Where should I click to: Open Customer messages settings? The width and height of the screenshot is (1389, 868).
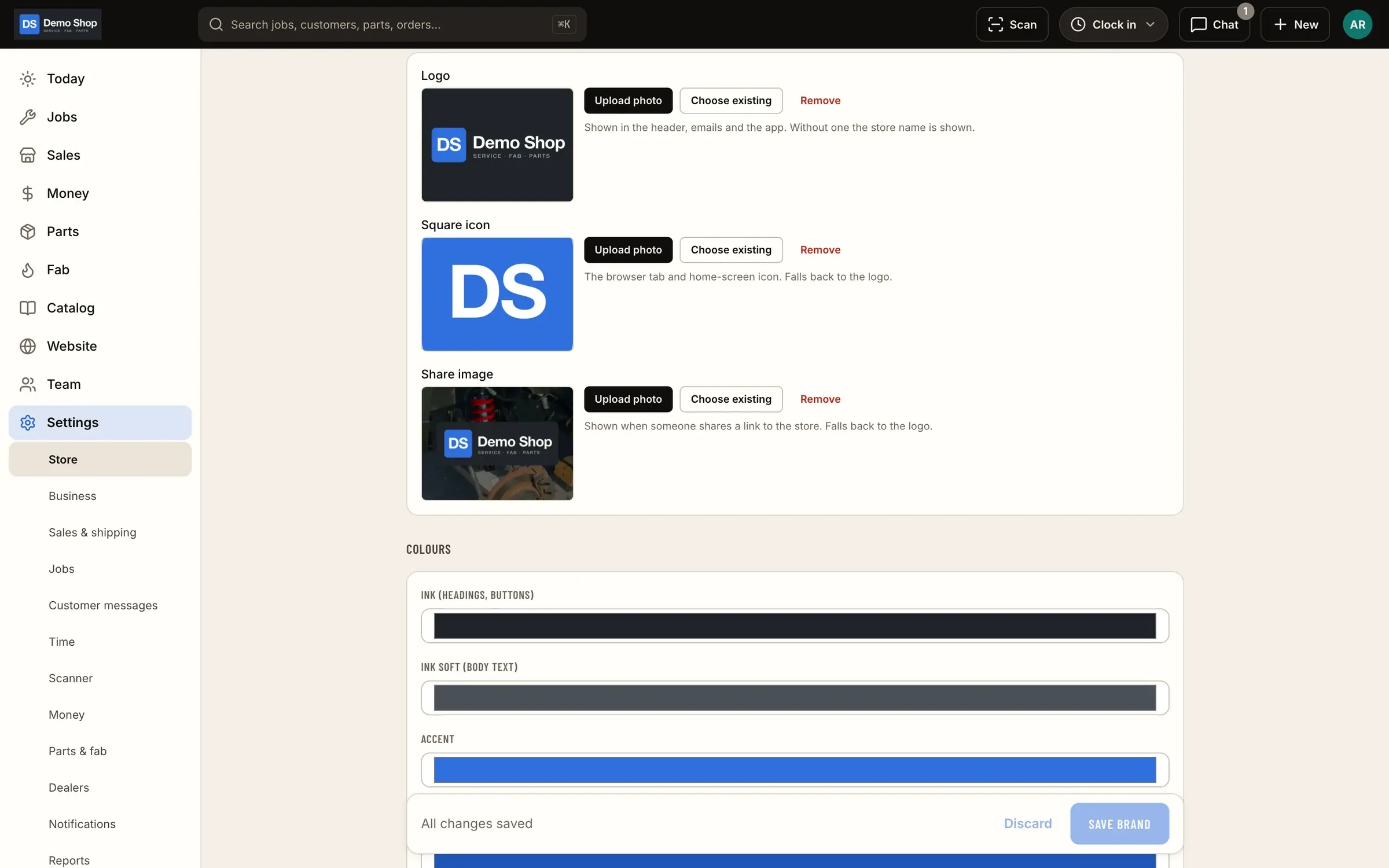[103, 605]
